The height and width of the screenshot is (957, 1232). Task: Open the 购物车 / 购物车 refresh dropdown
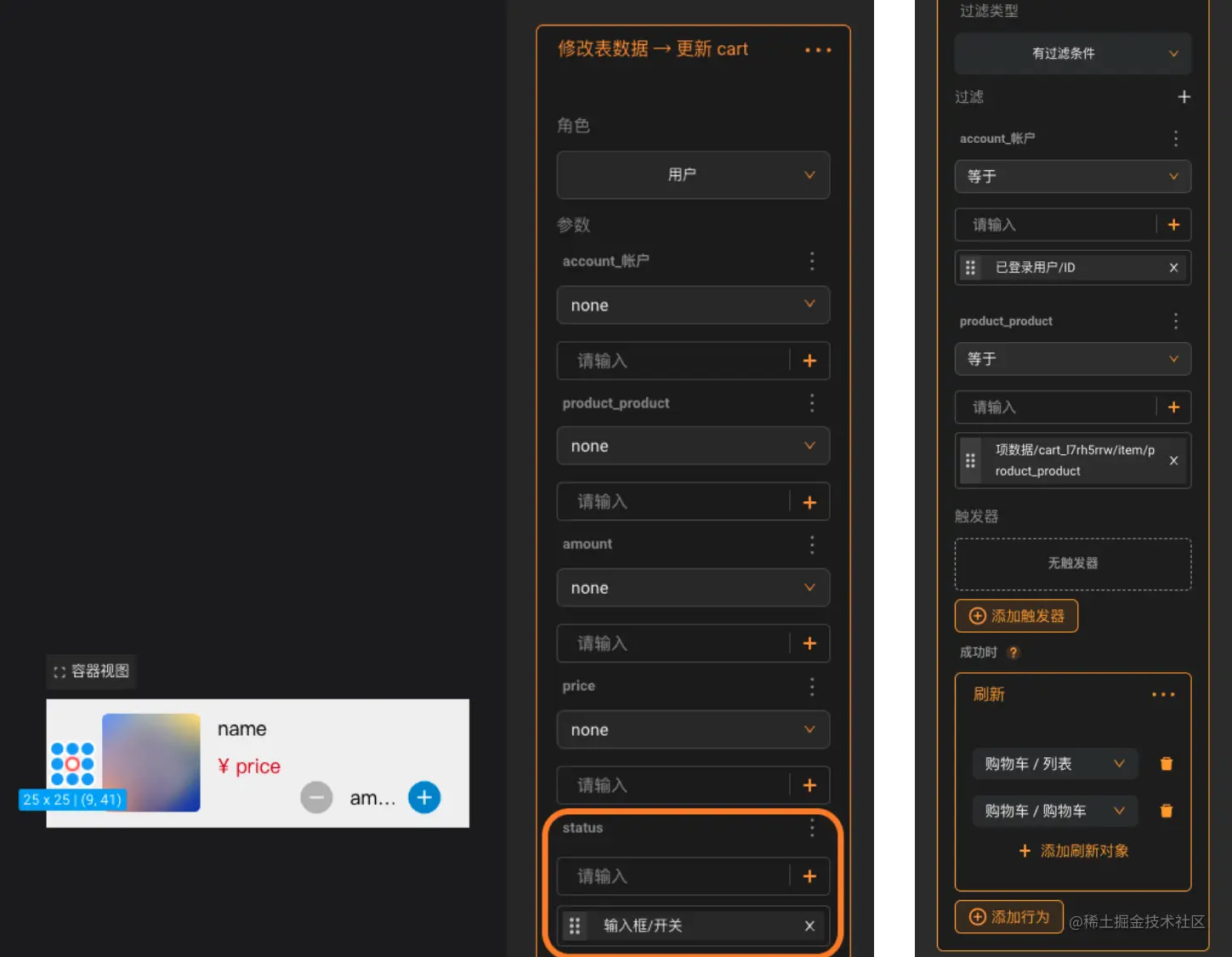coord(1054,811)
